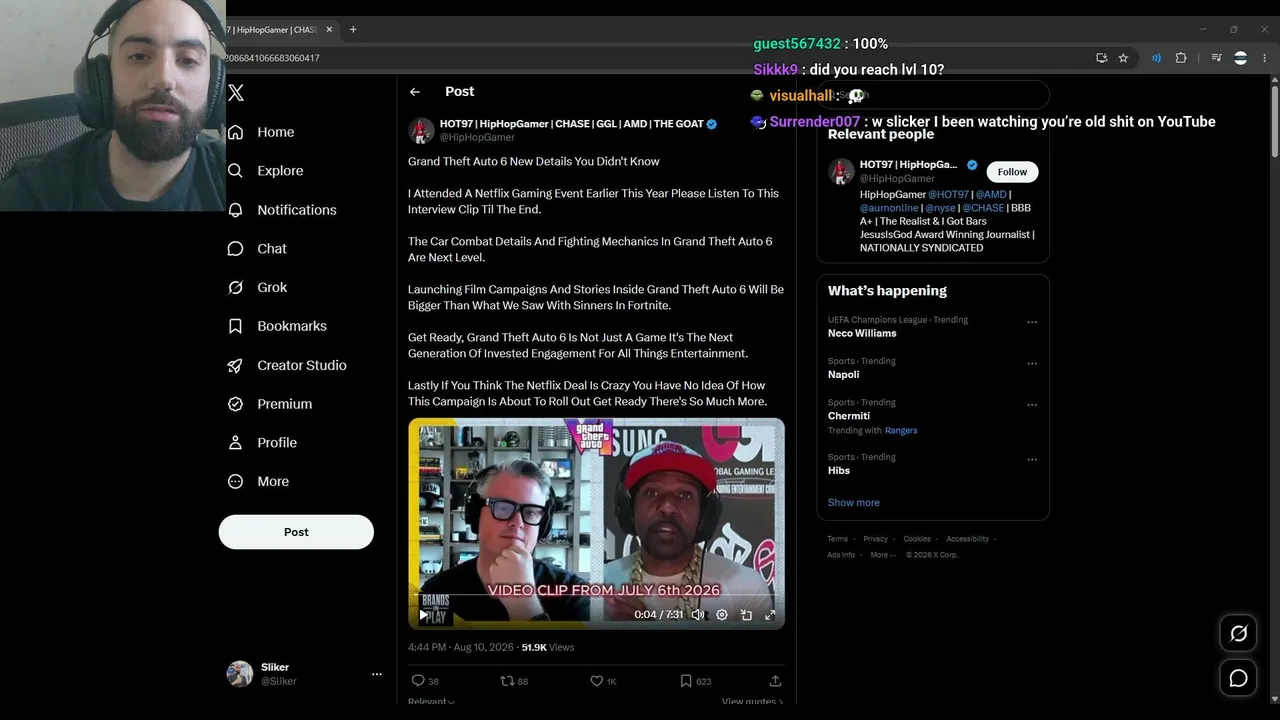This screenshot has height=720, width=1280.
Task: Open options for Hibs trend
Action: click(x=1032, y=460)
